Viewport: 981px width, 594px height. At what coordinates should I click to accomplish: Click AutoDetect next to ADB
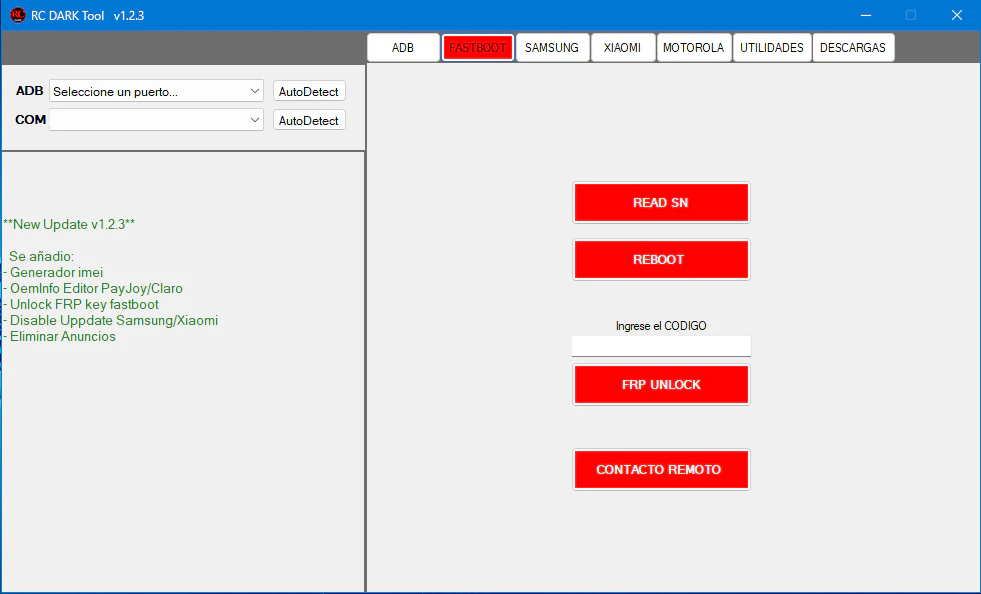(x=309, y=91)
